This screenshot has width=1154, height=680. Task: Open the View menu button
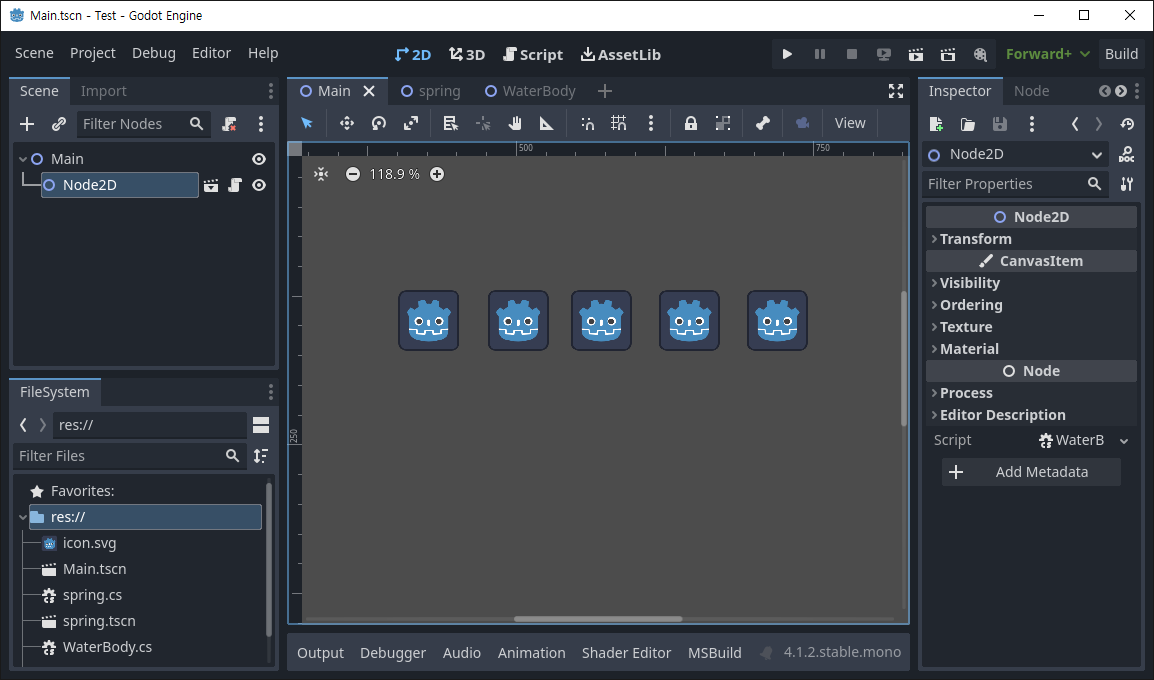850,123
